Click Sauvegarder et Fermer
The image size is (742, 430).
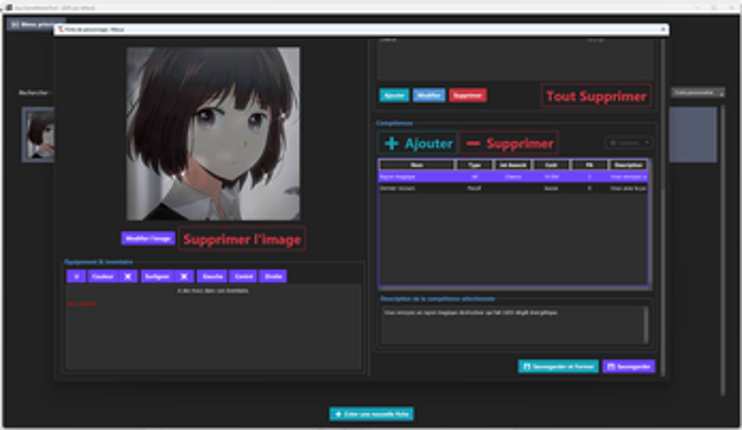558,367
